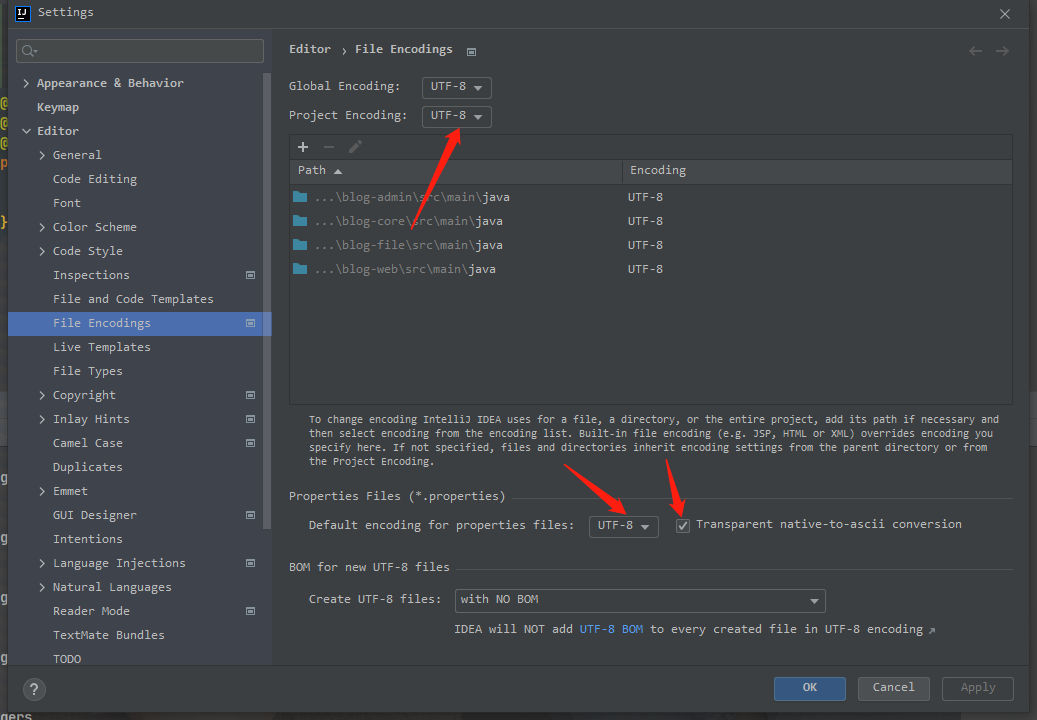Image resolution: width=1037 pixels, height=720 pixels.
Task: Sort by the Path column header
Action: coord(456,171)
